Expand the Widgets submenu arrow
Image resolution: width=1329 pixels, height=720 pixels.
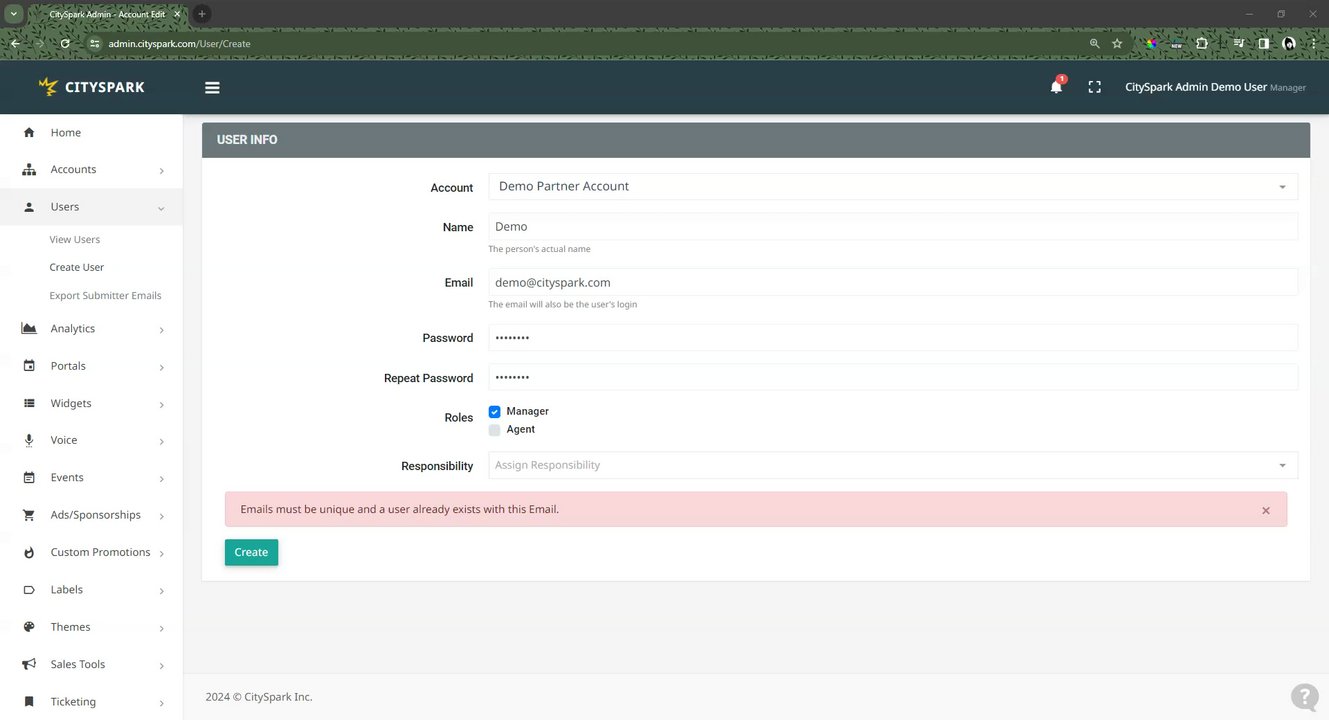point(161,405)
